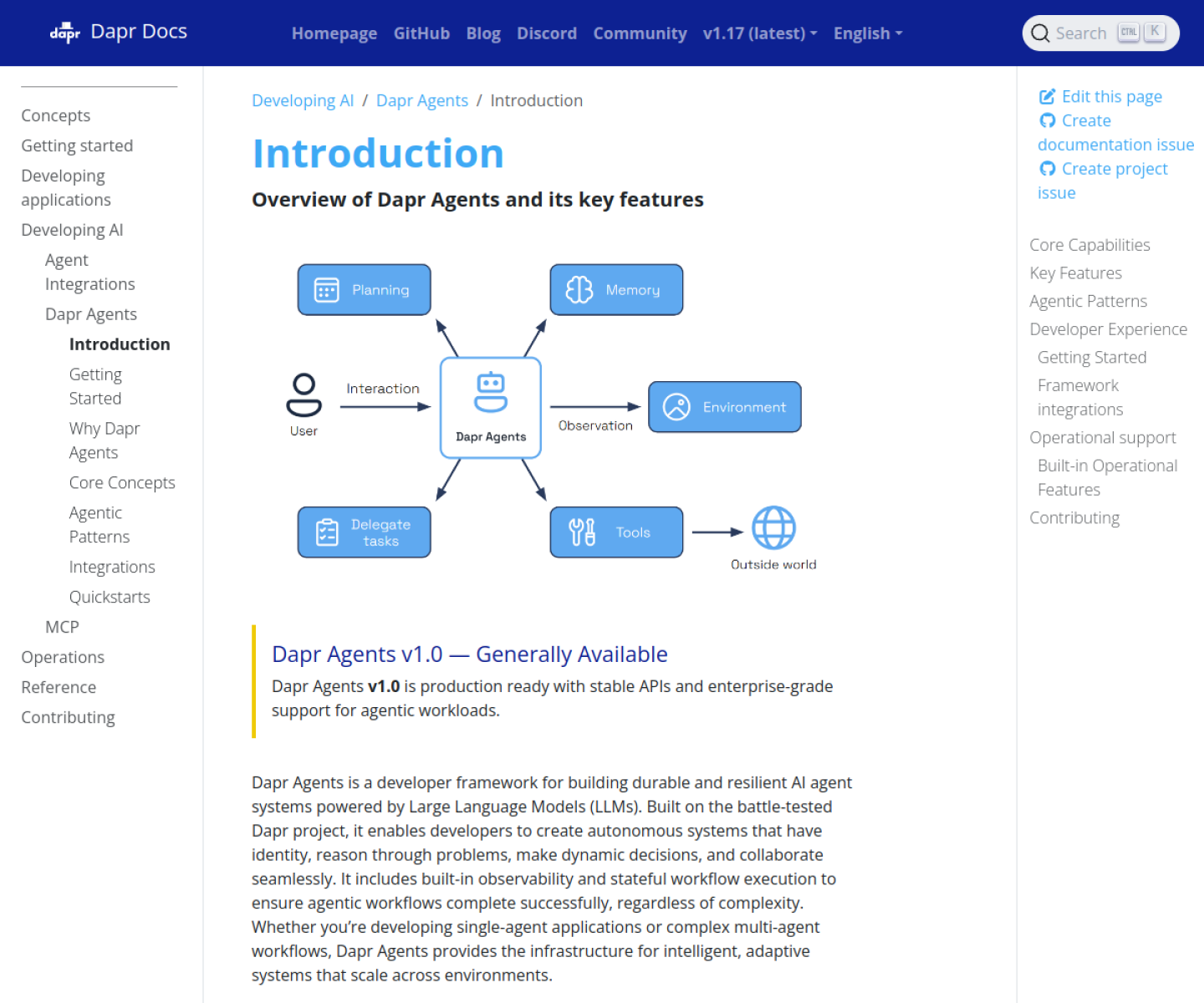This screenshot has height=1003, width=1204.
Task: Jump to Core Capabilities in page contents
Action: coord(1089,245)
